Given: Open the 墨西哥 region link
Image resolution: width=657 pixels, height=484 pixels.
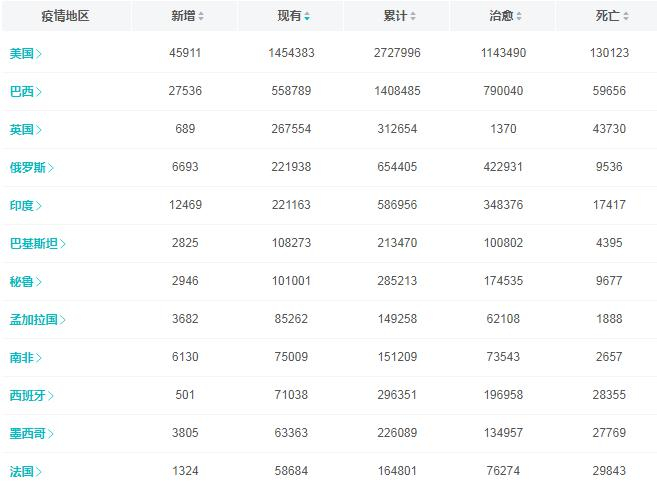Looking at the screenshot, I should (28, 433).
